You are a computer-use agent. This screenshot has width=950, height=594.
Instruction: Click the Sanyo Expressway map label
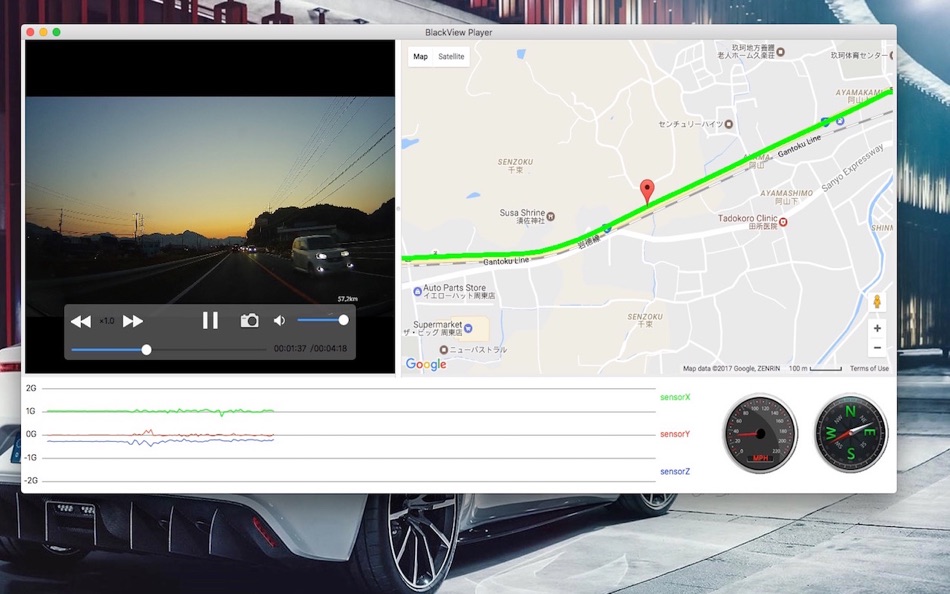point(853,167)
